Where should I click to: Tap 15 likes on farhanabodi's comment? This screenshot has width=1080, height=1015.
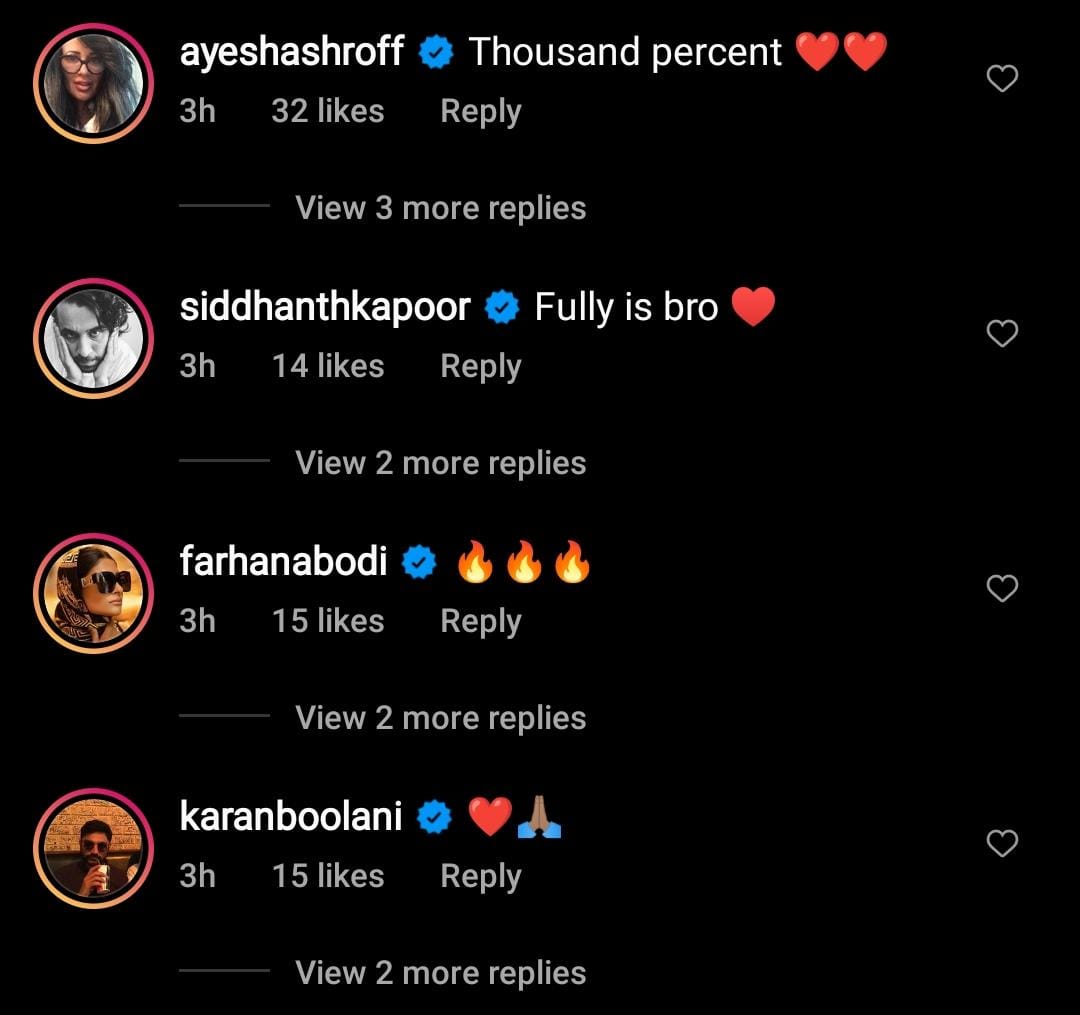tap(328, 620)
